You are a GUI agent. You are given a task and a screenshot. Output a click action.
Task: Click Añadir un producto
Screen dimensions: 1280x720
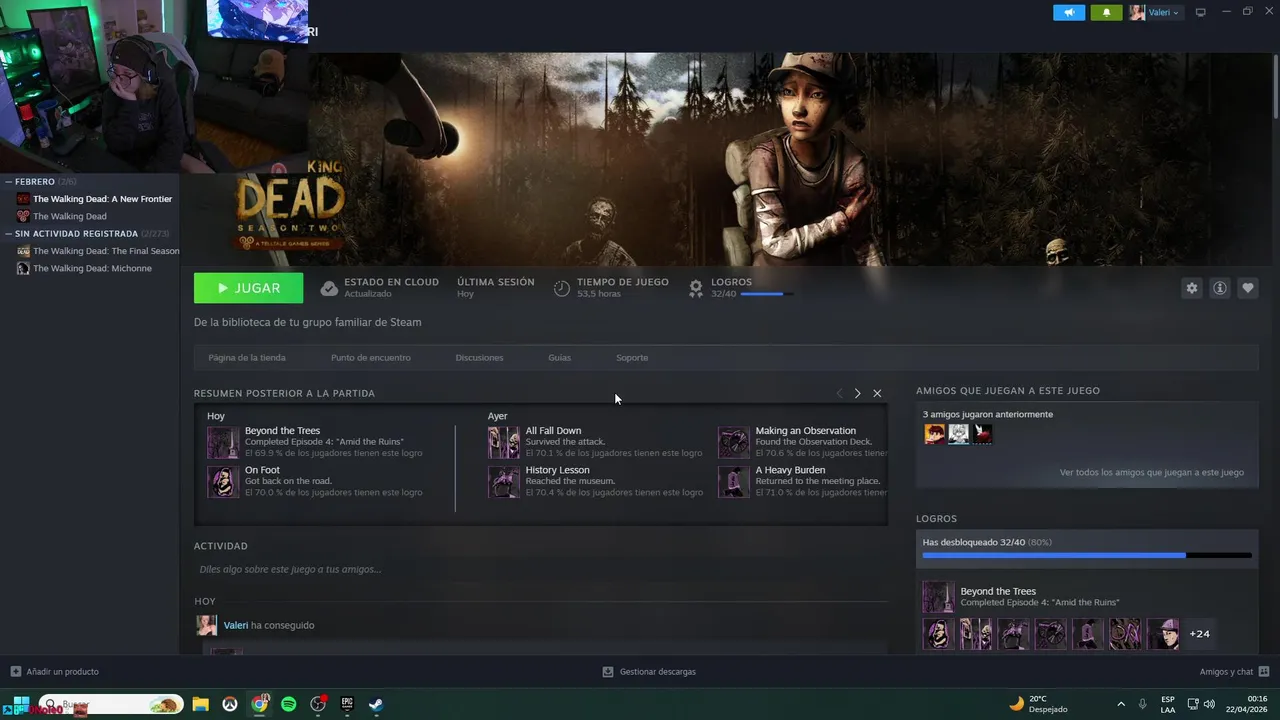(55, 671)
